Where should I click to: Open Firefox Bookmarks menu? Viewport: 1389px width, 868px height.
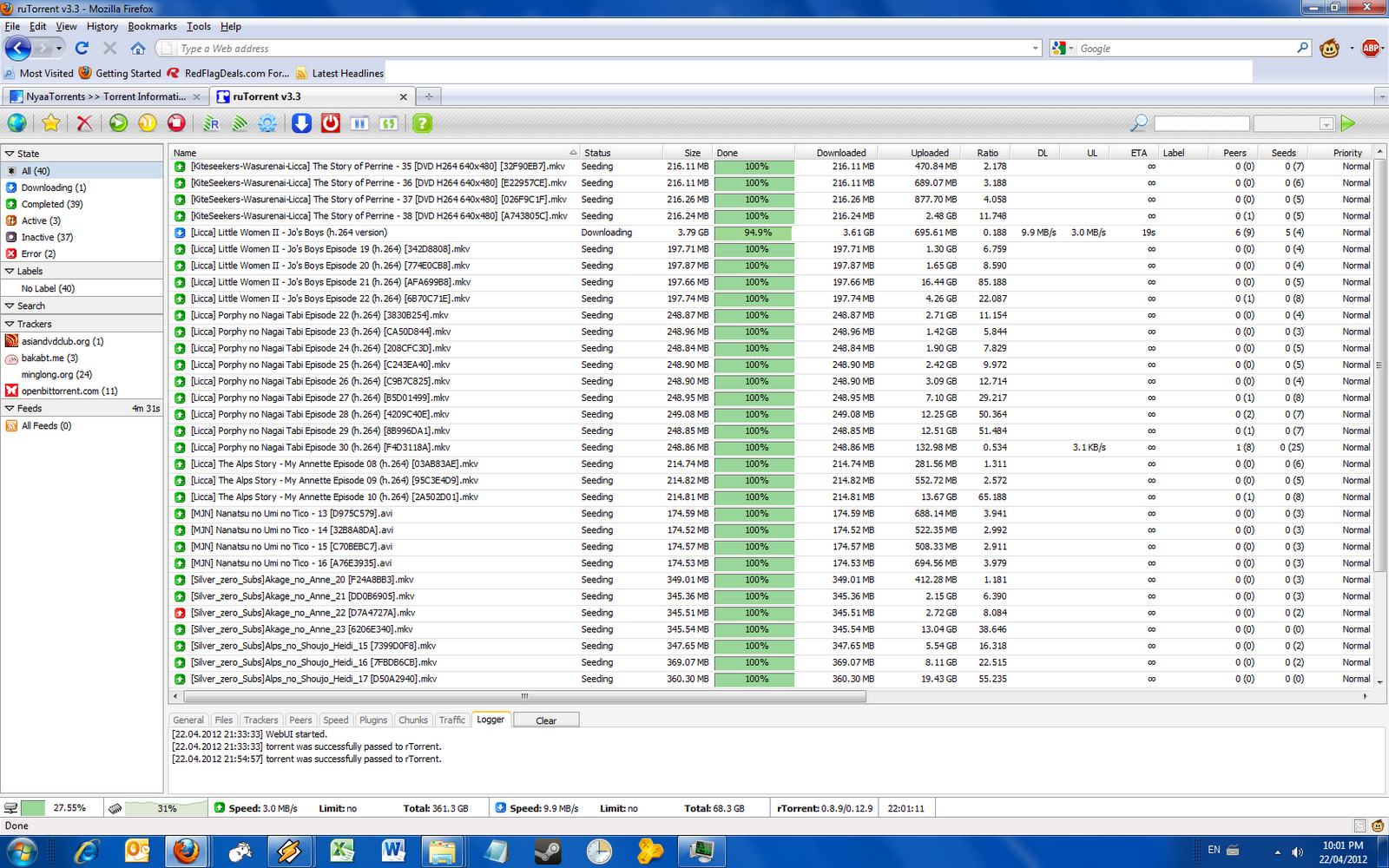152,27
